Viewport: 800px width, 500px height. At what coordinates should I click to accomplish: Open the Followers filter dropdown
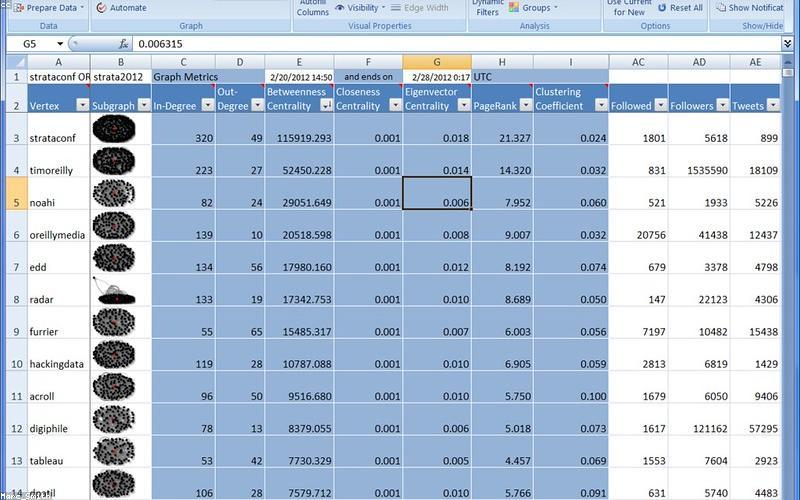click(723, 105)
